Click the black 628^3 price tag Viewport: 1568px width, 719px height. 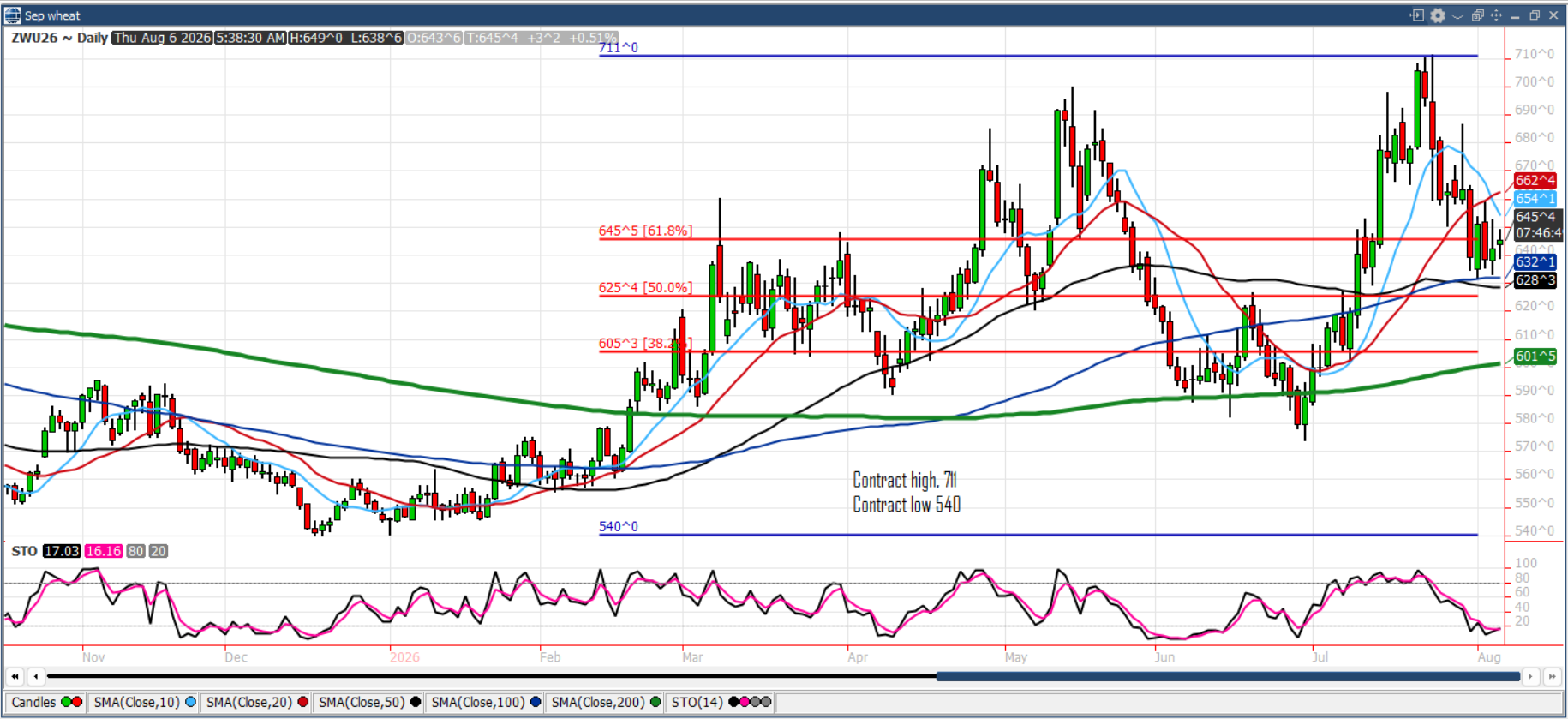tap(1535, 280)
